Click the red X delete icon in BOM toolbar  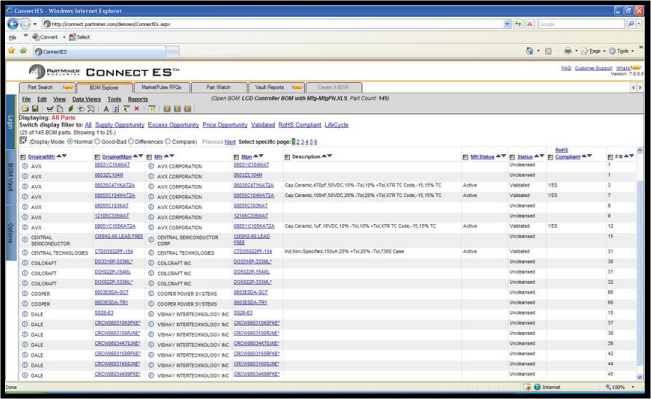[x=137, y=109]
